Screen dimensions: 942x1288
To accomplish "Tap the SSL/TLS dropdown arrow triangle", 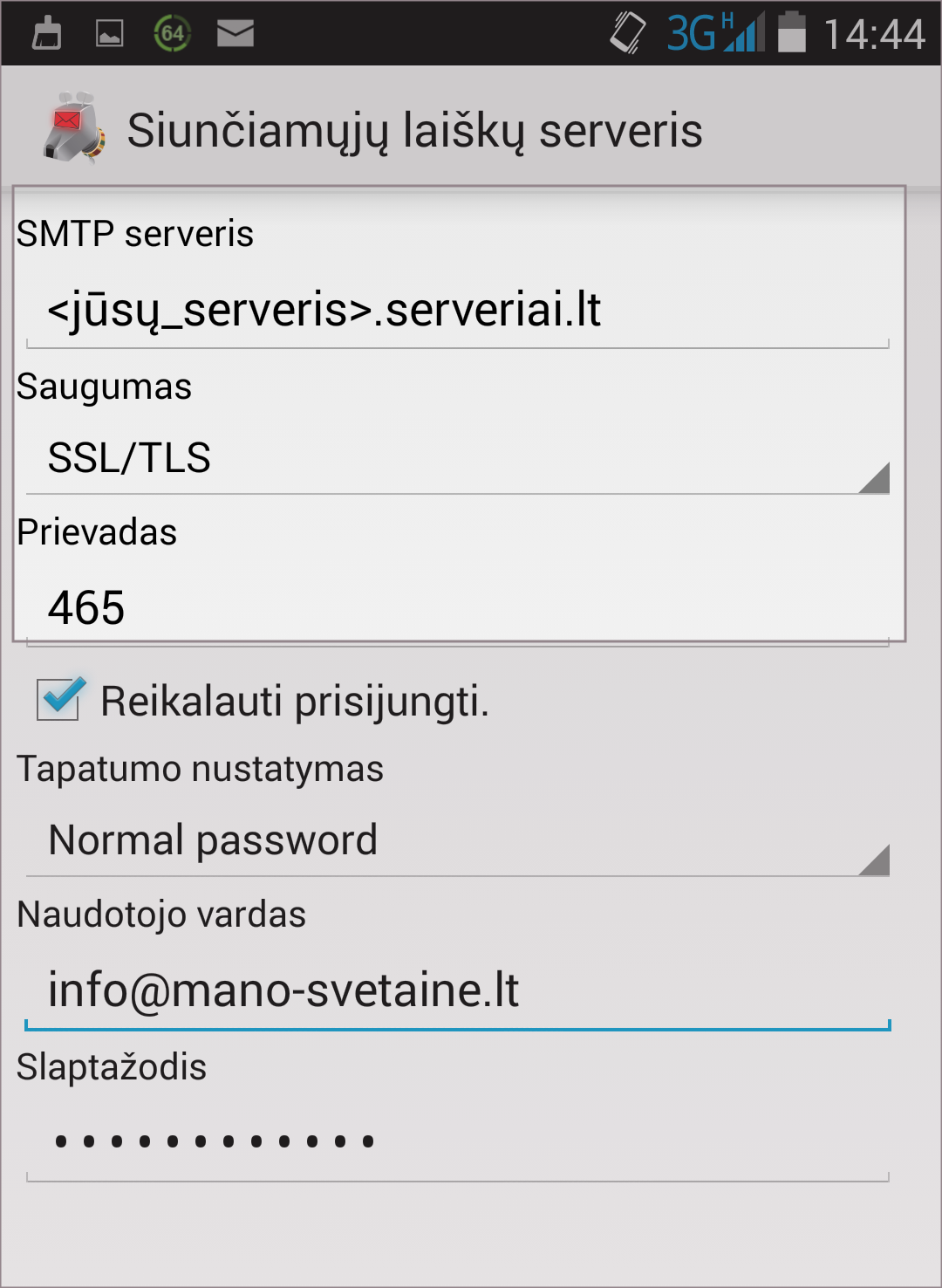I will (874, 477).
